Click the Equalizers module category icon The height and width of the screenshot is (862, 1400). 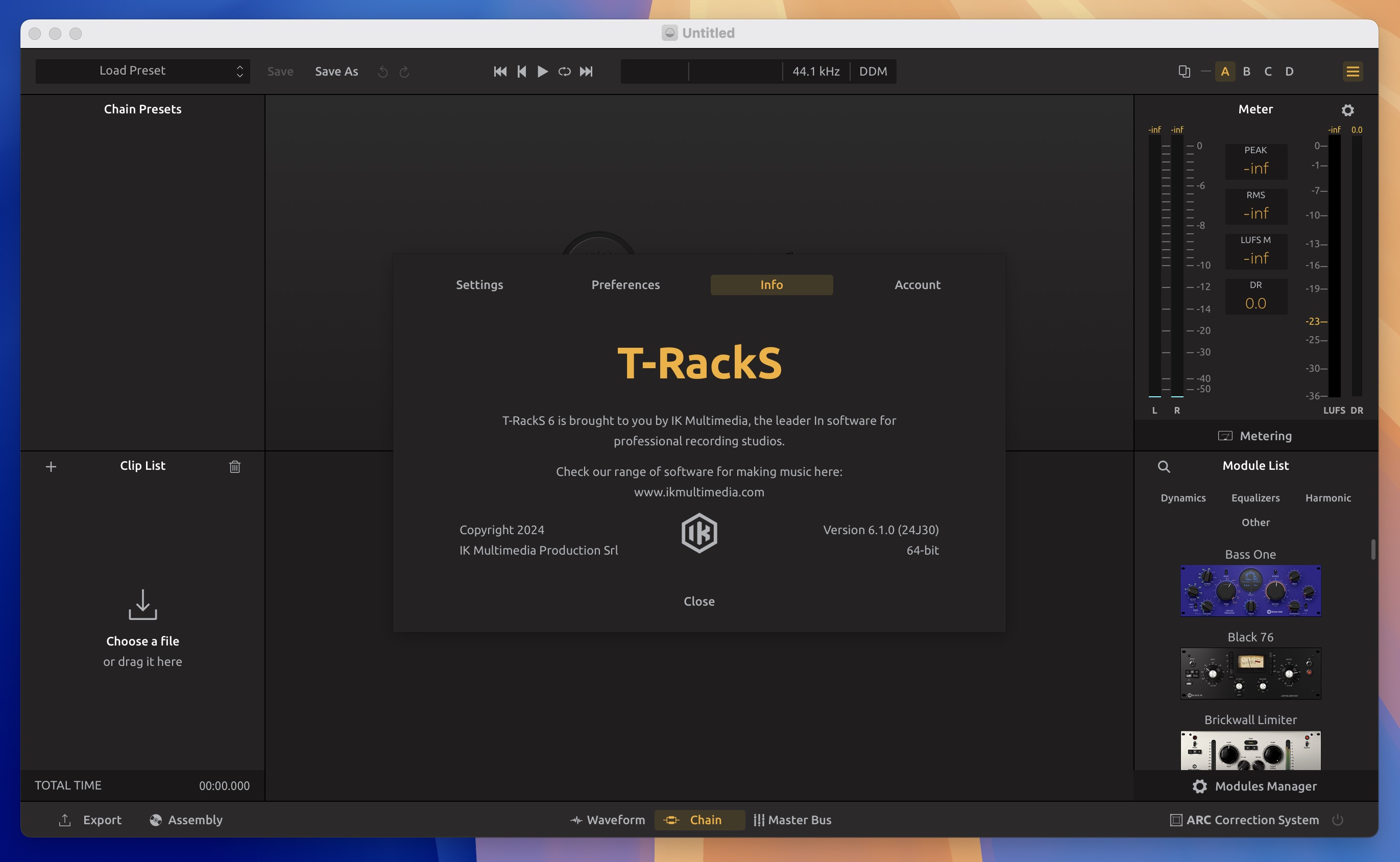tap(1255, 497)
